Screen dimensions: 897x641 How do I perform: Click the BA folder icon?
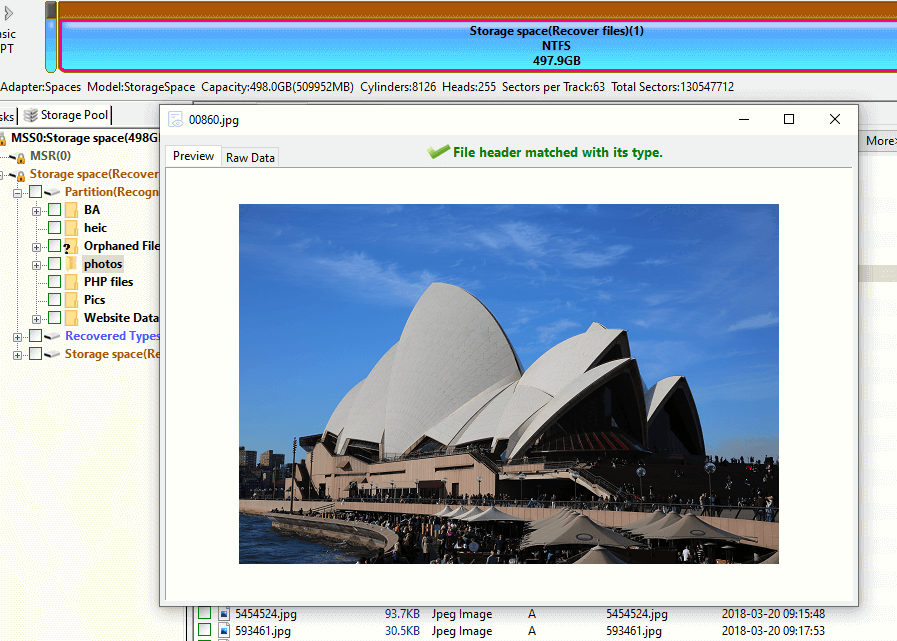tap(71, 210)
